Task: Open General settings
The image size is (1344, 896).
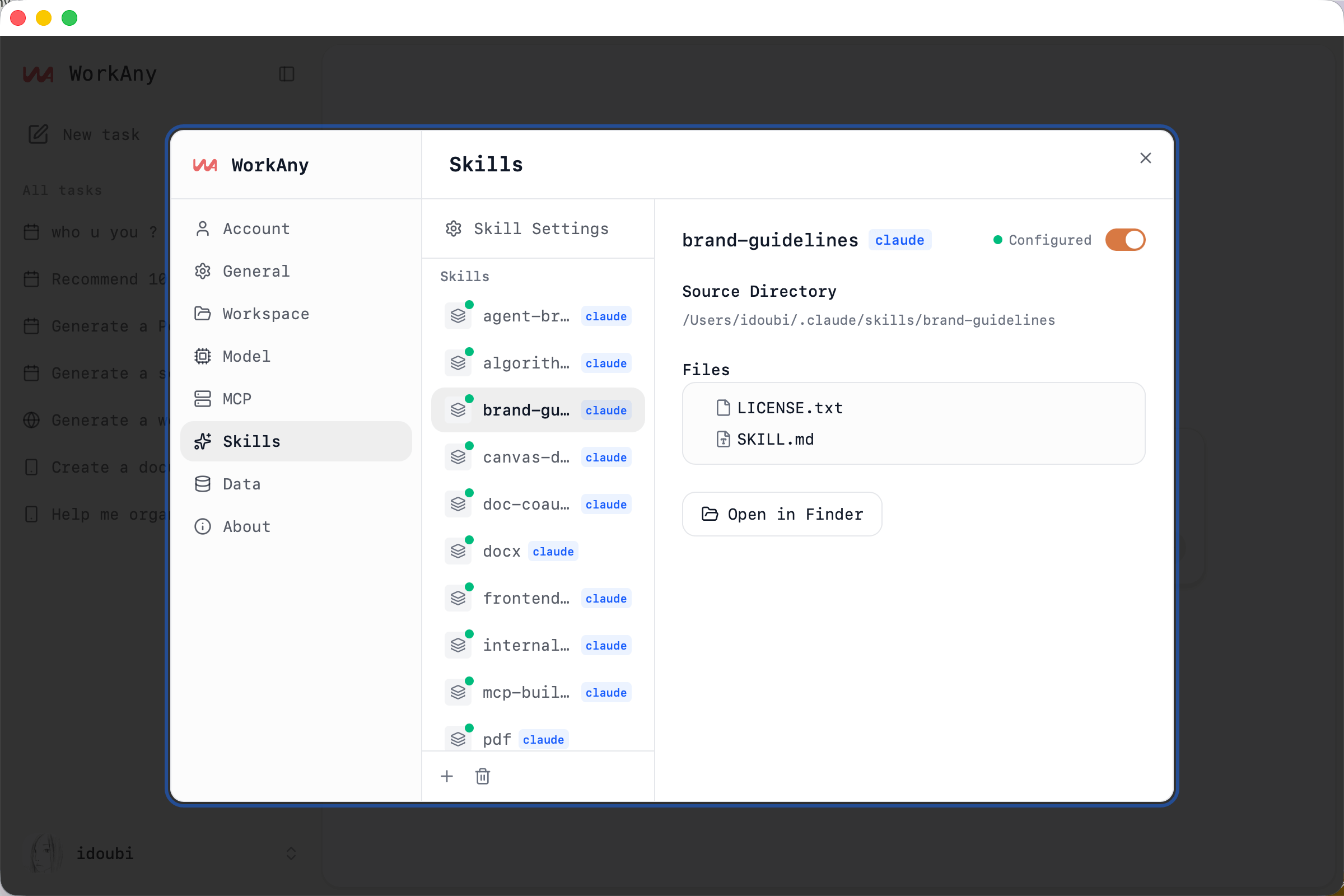Action: coord(296,271)
